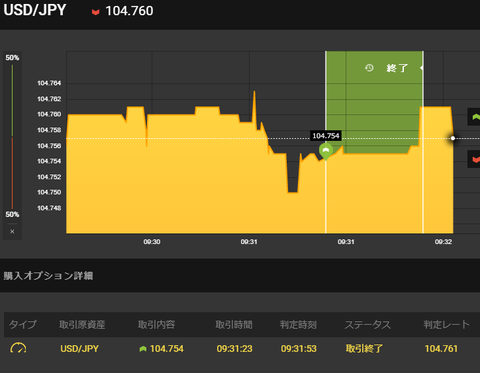Click the 104.754 price tooltip on chart
The width and height of the screenshot is (480, 373).
(326, 136)
